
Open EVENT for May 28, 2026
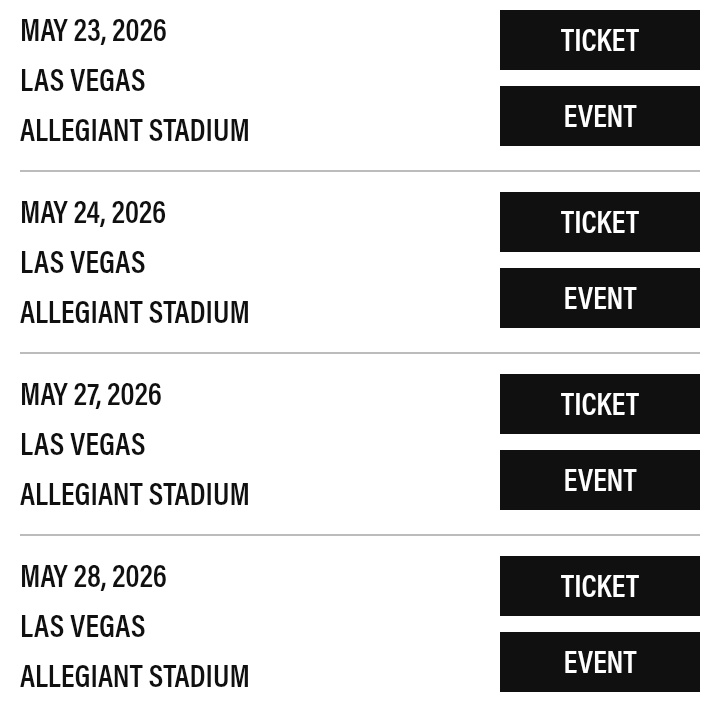point(600,662)
